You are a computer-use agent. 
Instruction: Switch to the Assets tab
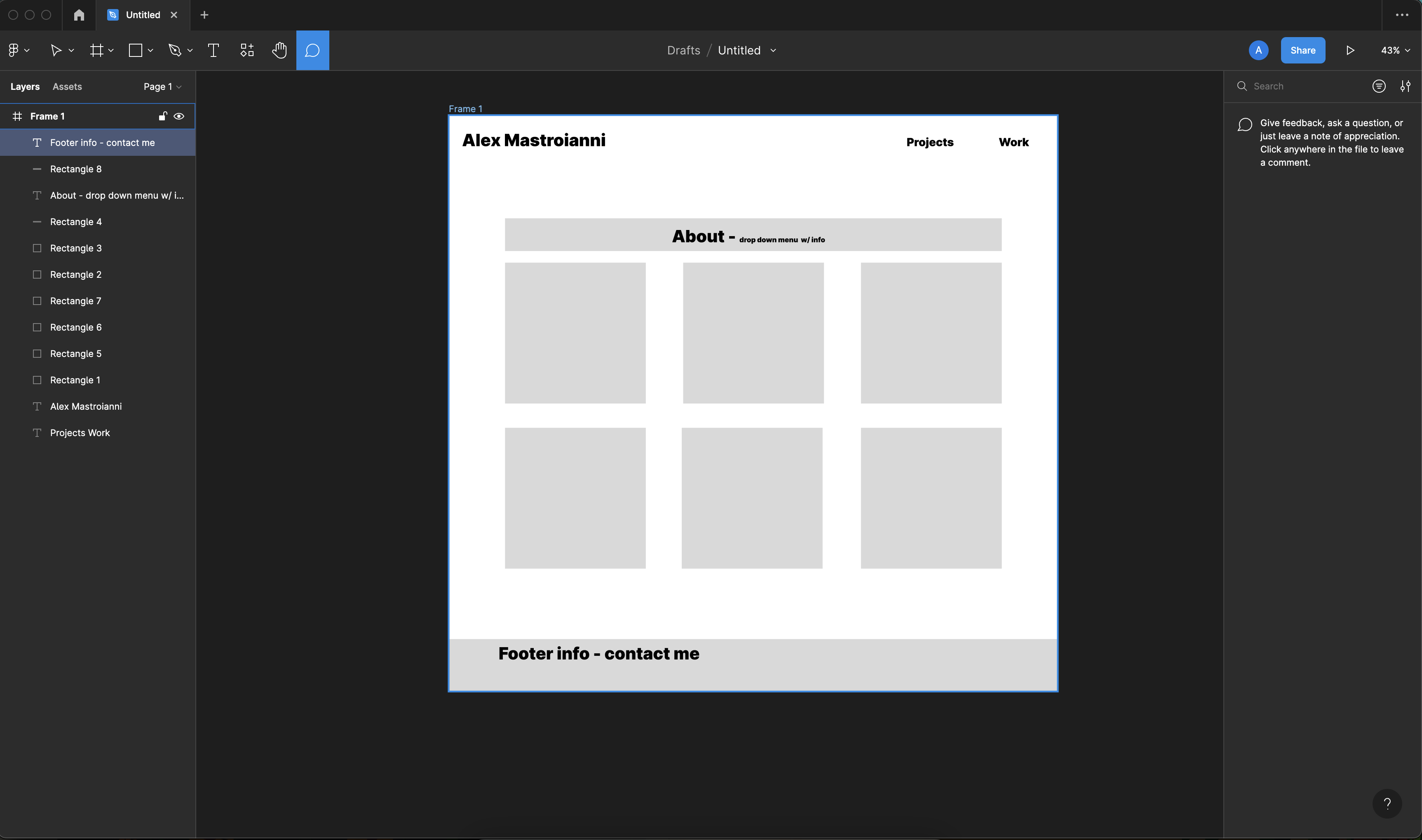coord(67,86)
